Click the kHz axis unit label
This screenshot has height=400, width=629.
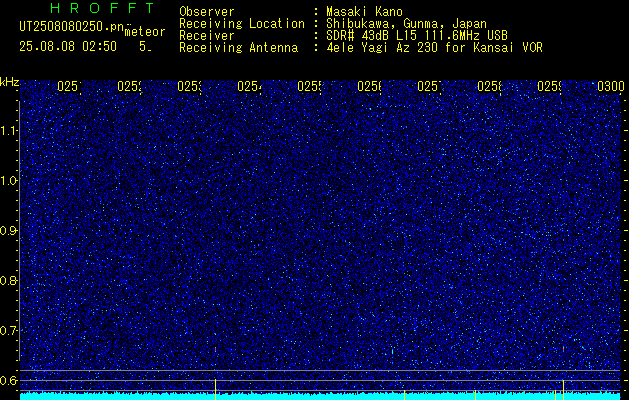click(x=10, y=83)
